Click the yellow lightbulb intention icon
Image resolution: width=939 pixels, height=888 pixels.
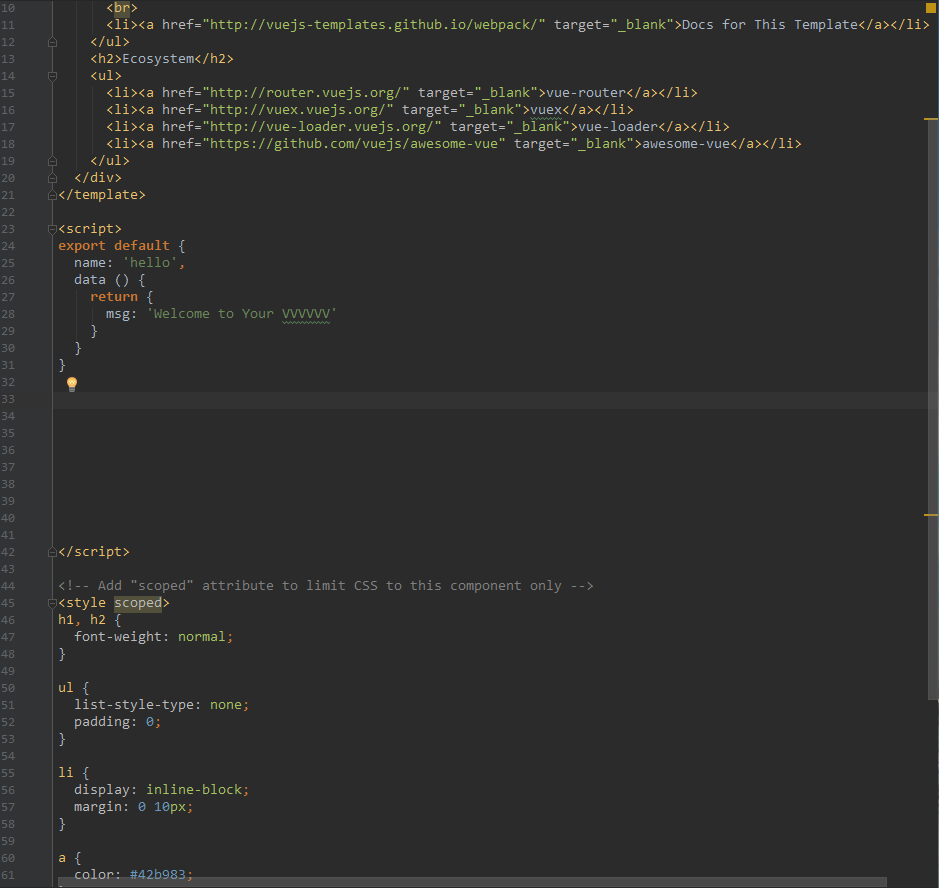coord(72,384)
